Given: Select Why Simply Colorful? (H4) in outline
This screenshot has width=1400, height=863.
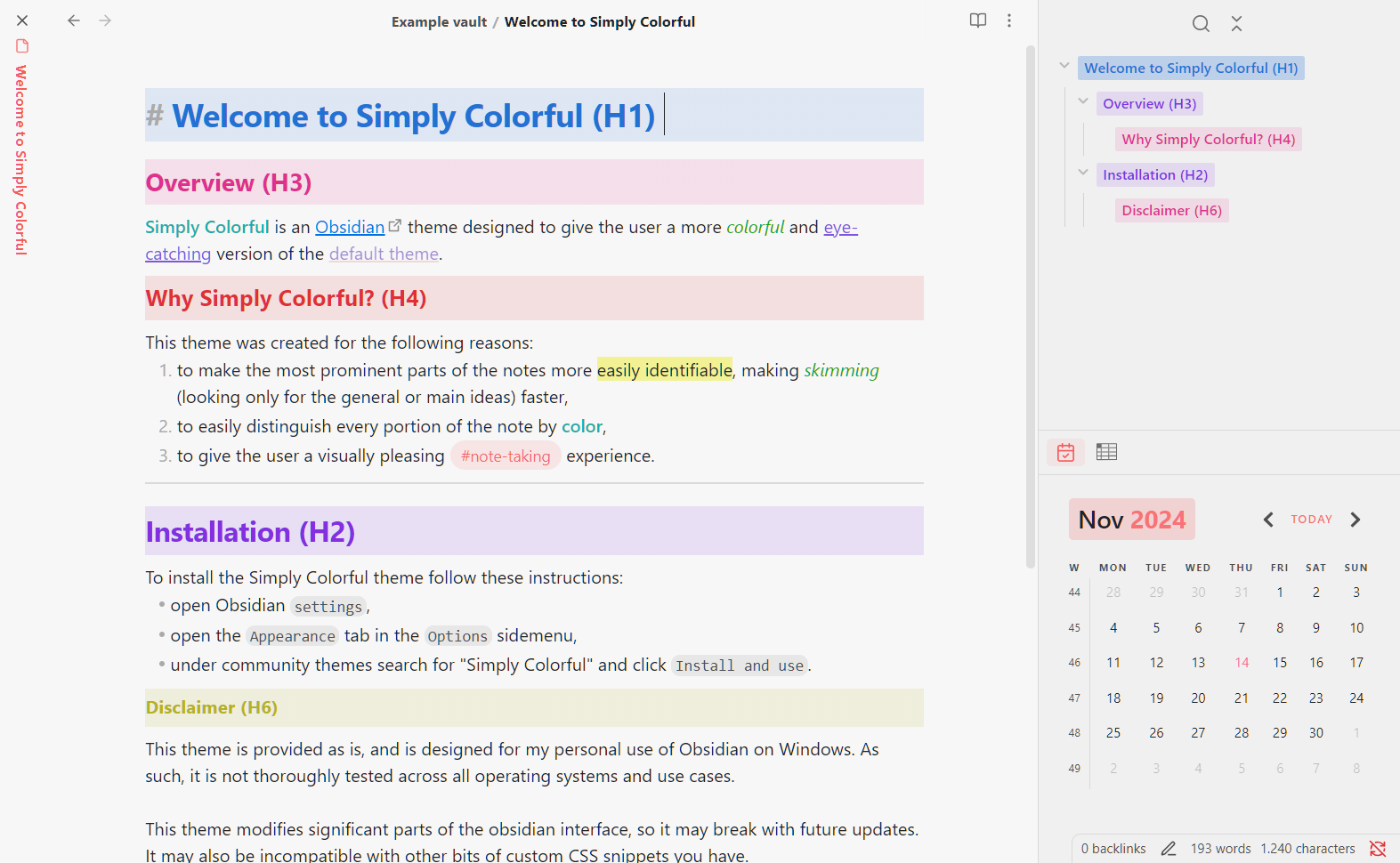Looking at the screenshot, I should pos(1208,140).
